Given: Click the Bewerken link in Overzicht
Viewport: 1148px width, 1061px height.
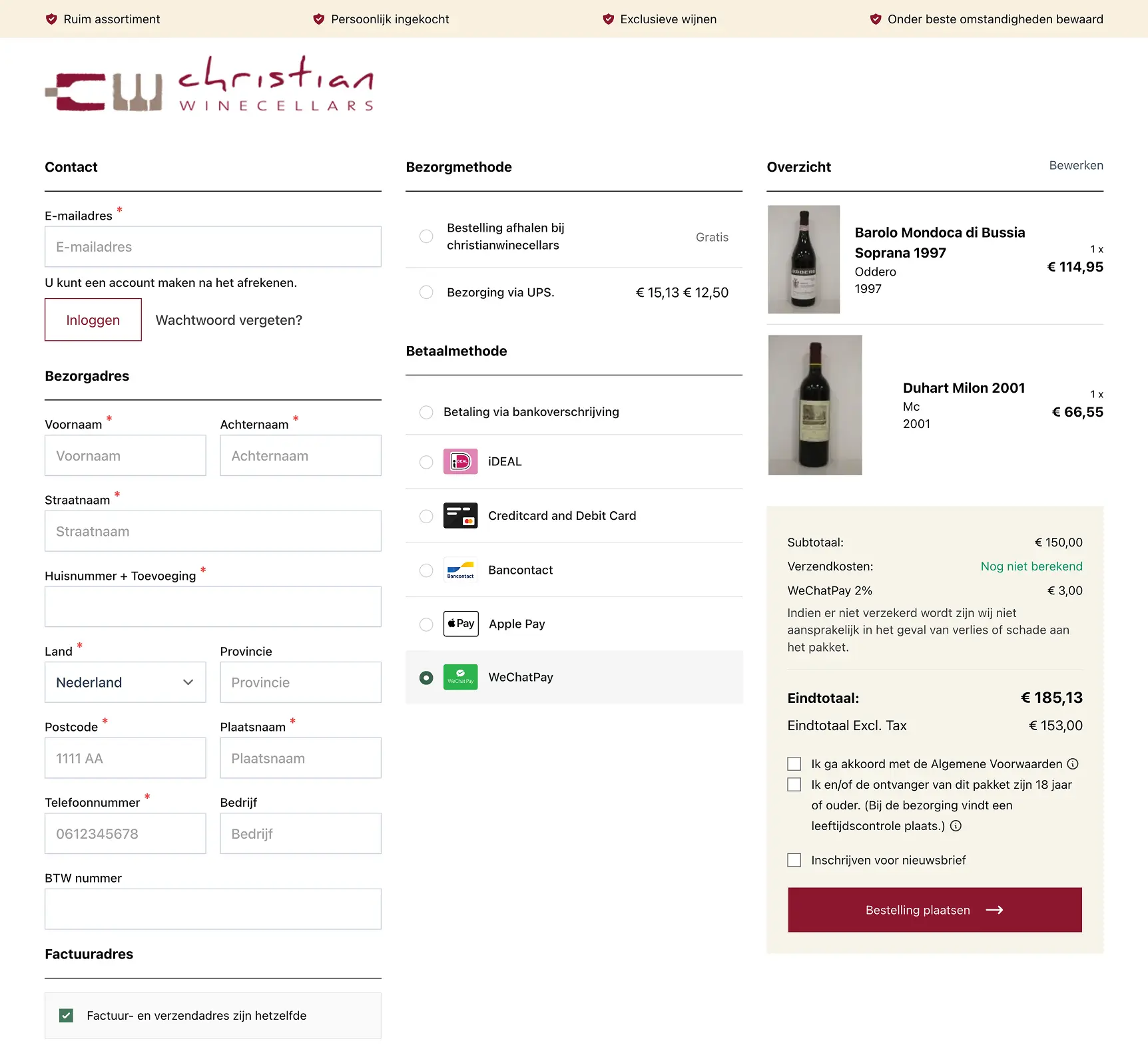Looking at the screenshot, I should pos(1076,165).
